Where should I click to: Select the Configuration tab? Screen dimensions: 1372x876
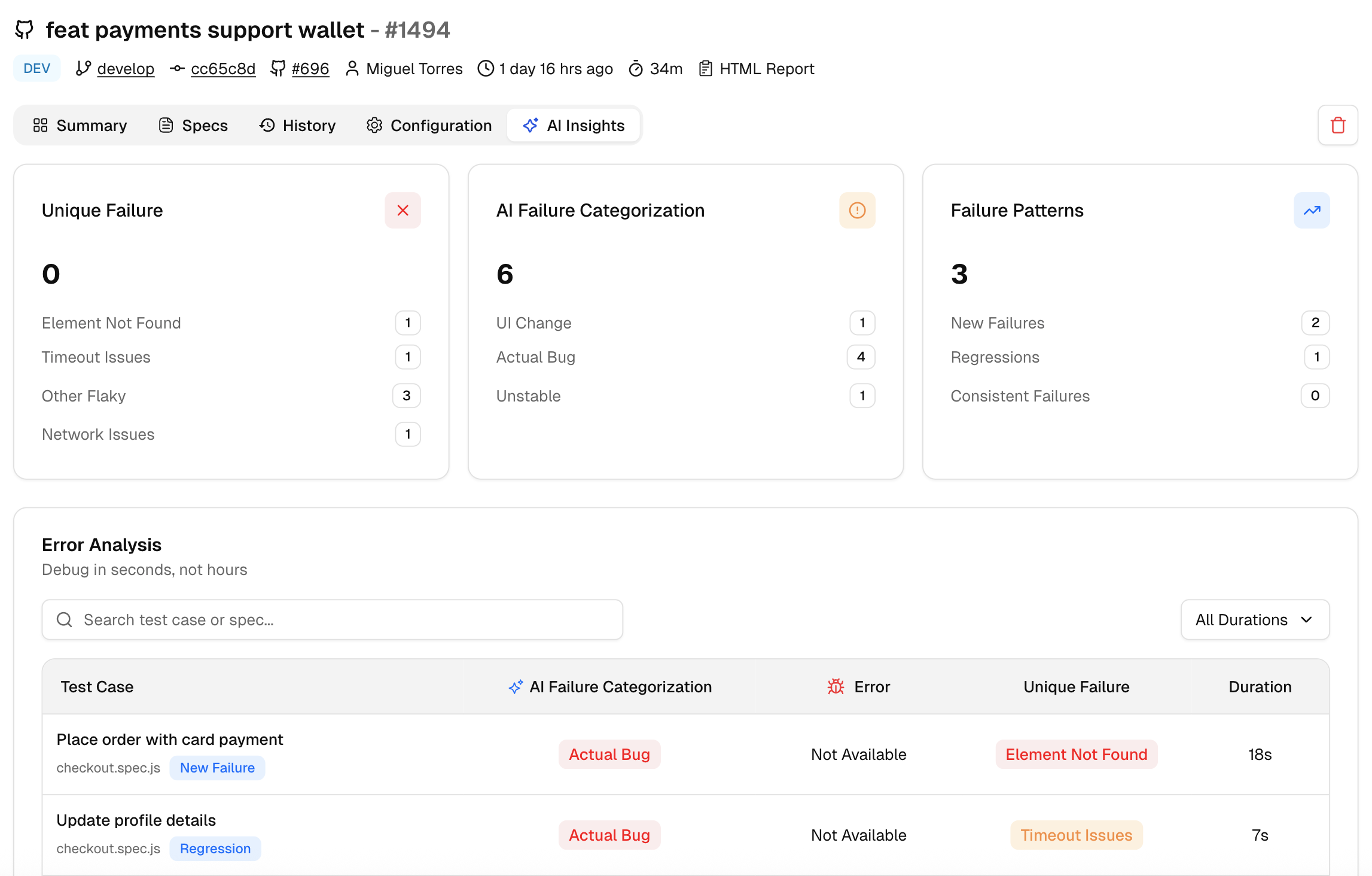[x=429, y=126]
